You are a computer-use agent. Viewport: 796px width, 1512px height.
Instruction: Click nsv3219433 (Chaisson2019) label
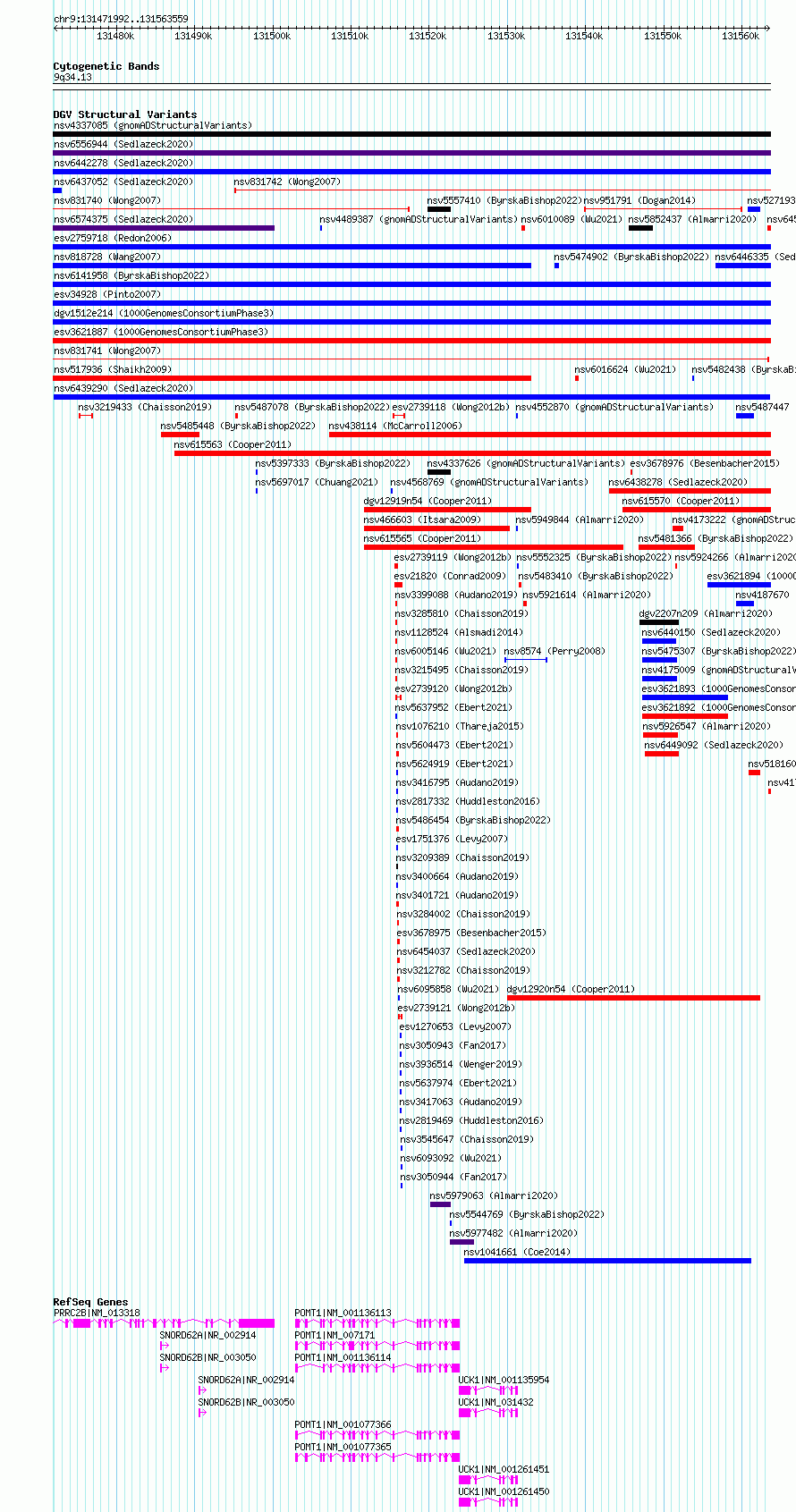tap(145, 407)
